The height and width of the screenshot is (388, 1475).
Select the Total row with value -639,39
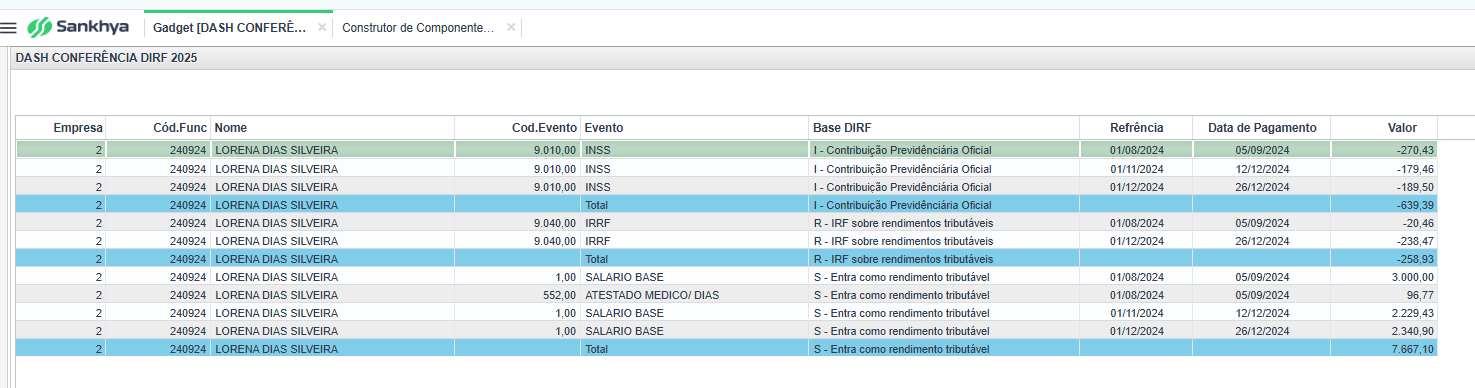coord(727,205)
